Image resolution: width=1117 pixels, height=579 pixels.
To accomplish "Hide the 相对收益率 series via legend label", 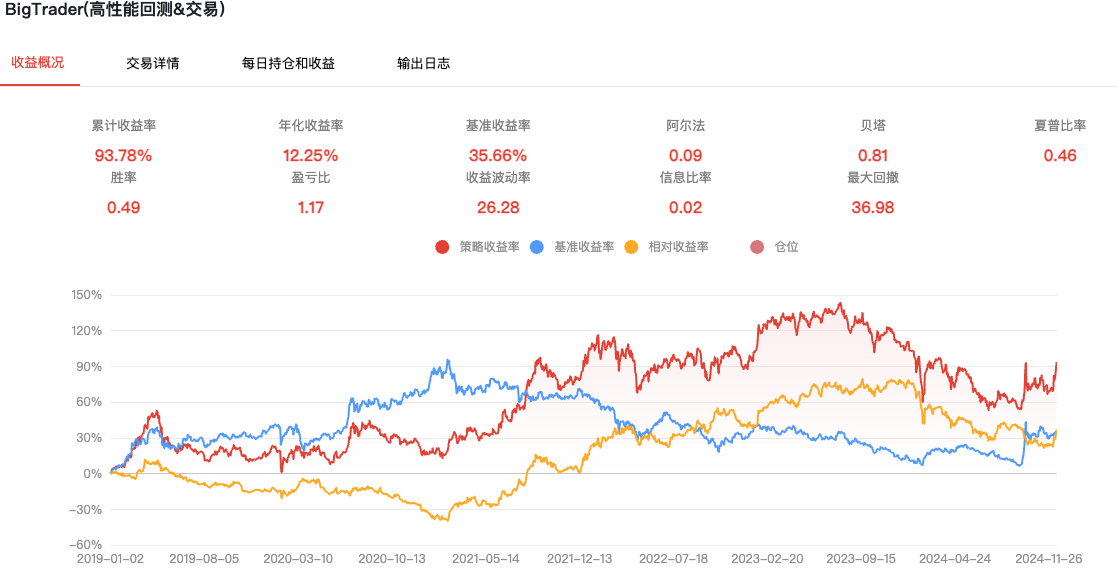I will click(678, 247).
